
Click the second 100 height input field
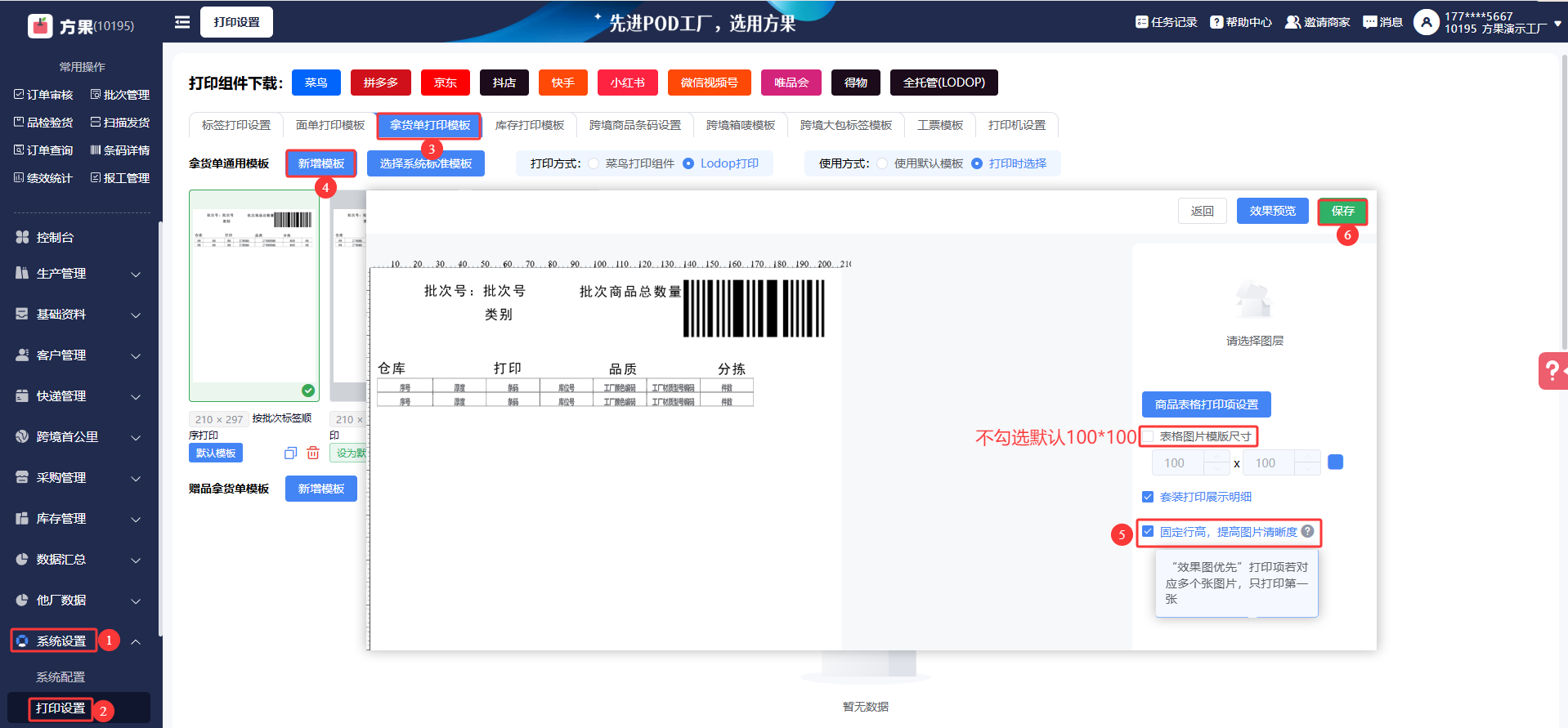[x=1270, y=462]
